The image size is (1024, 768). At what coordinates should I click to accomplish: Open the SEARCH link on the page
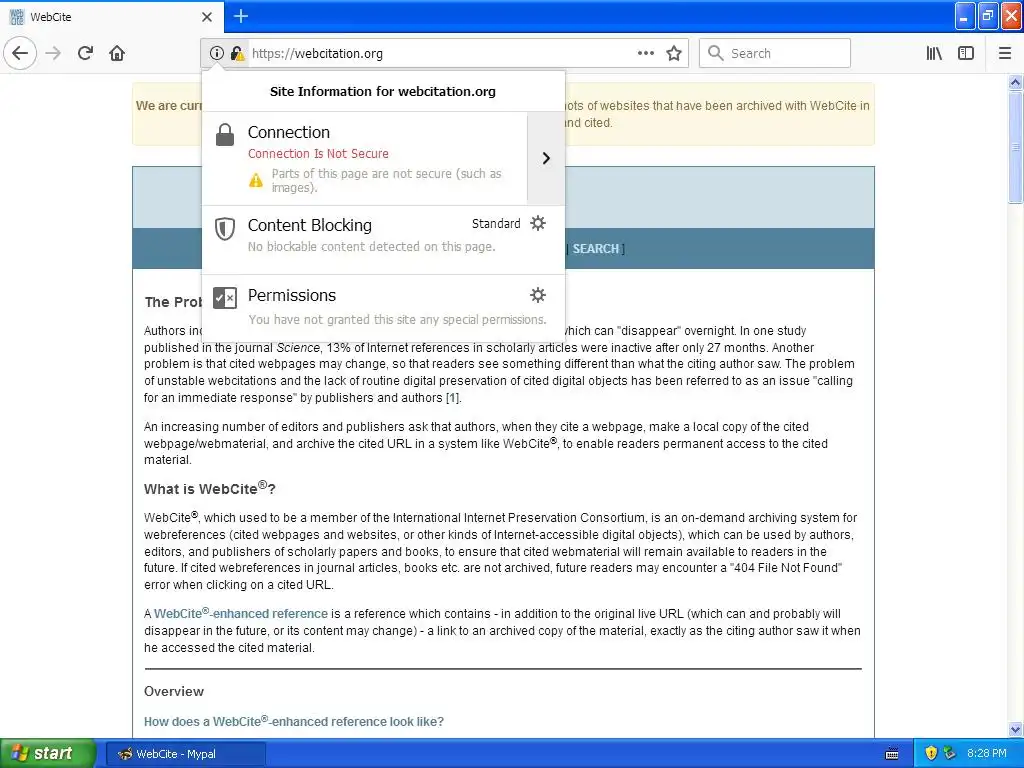596,249
